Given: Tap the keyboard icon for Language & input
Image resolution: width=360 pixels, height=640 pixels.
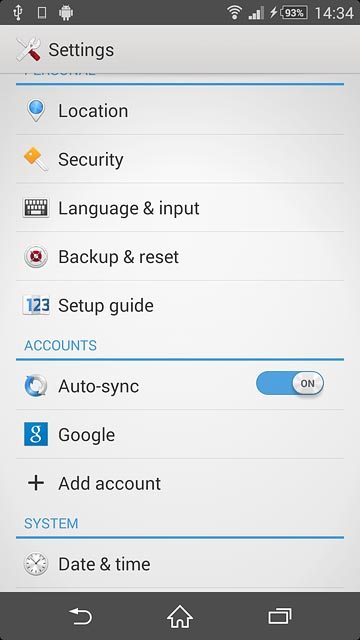Looking at the screenshot, I should pos(36,208).
